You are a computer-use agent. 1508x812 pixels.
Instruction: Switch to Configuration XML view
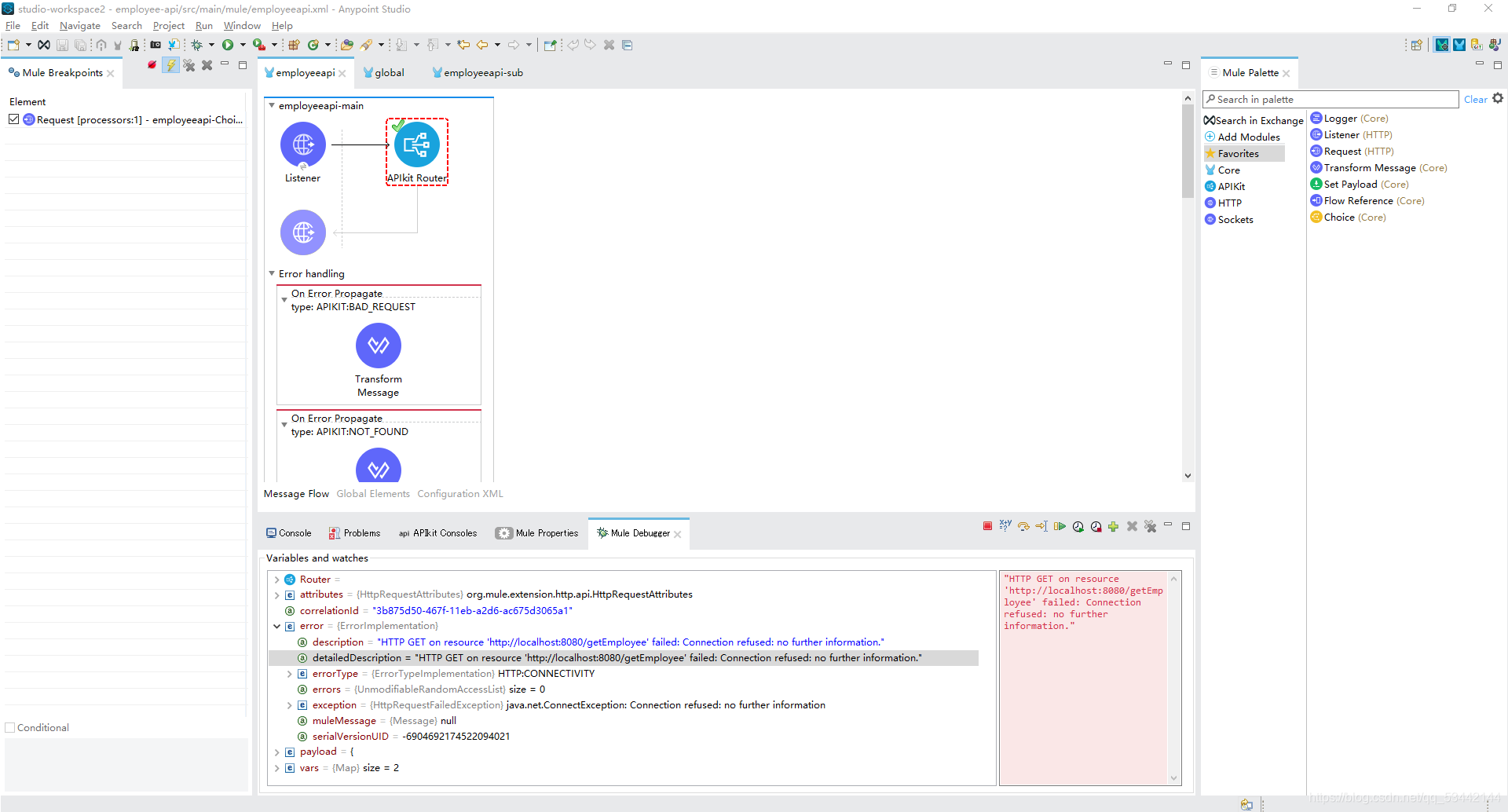tap(460, 493)
